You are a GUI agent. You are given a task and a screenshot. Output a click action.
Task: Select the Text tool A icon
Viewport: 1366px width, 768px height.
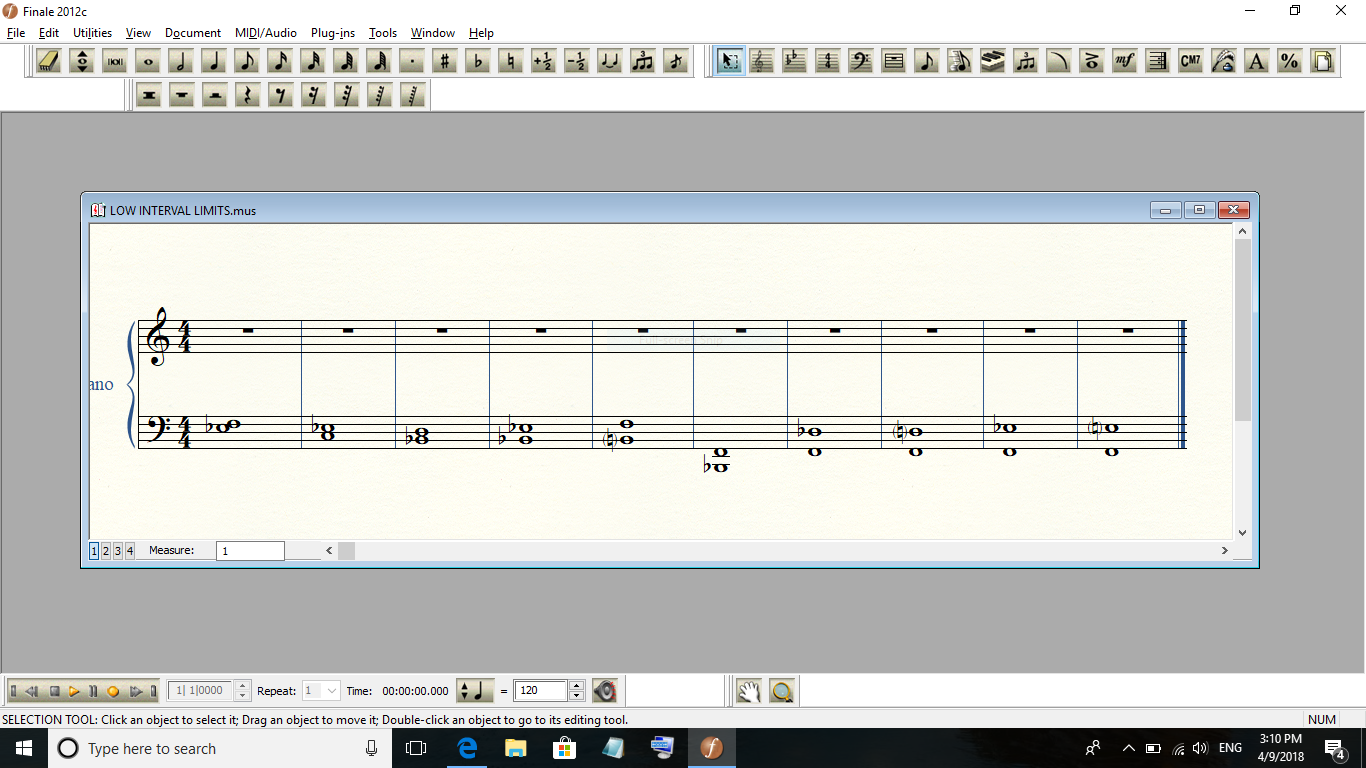1256,61
